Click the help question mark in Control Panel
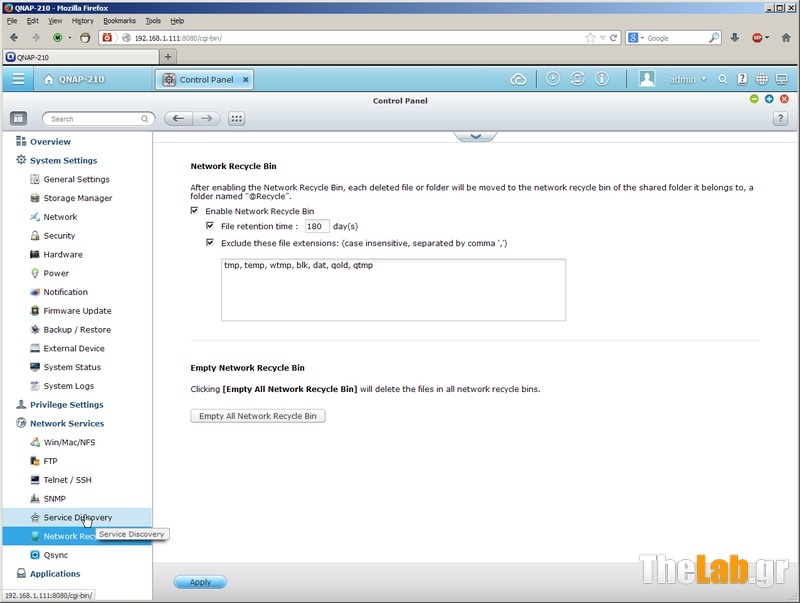800x603 pixels. (780, 118)
